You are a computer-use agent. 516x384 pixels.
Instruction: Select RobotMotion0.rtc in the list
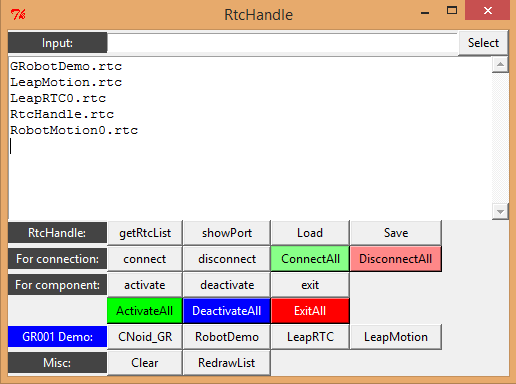pyautogui.click(x=74, y=130)
